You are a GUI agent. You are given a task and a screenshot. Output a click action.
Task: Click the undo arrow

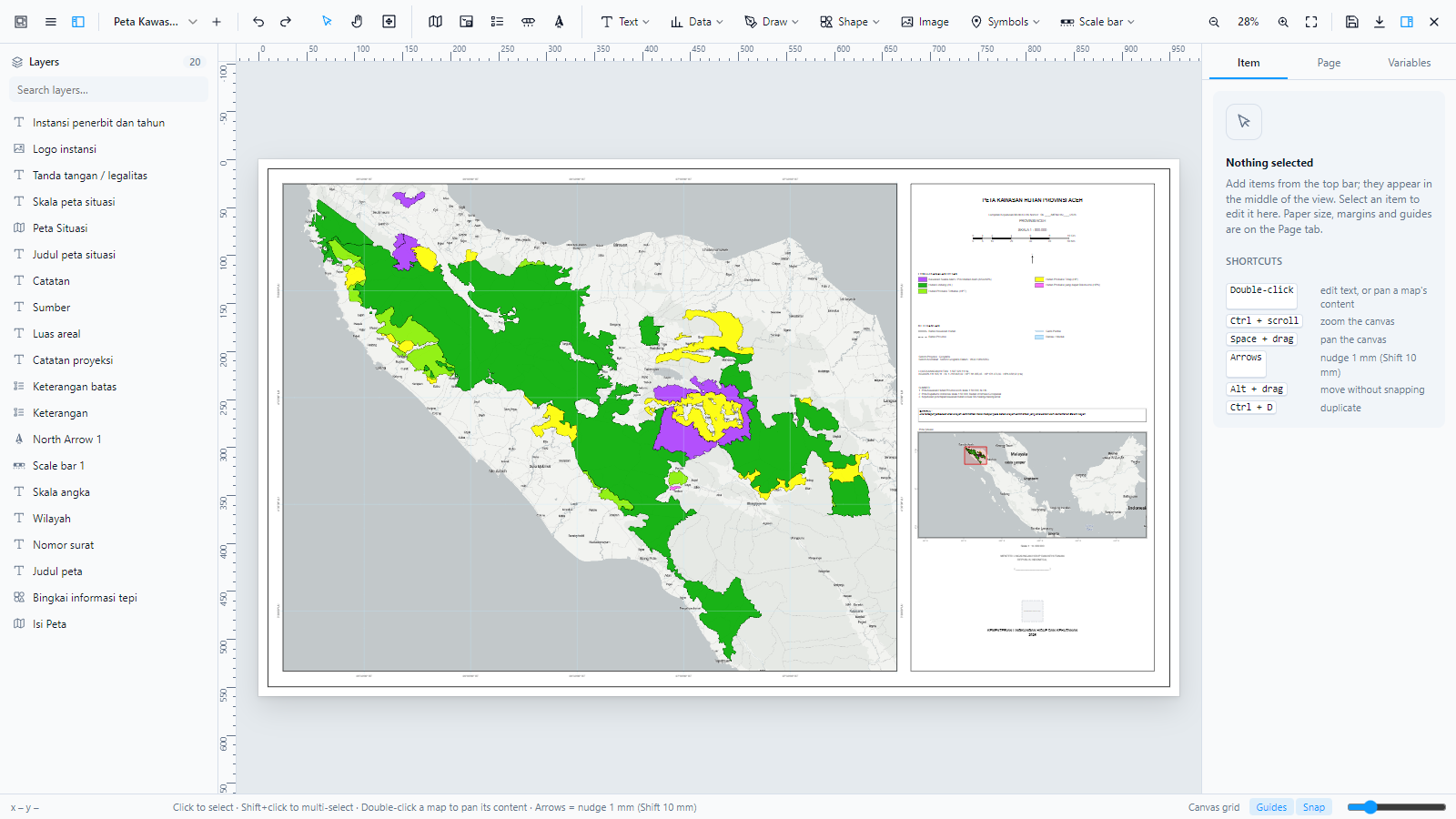258,22
